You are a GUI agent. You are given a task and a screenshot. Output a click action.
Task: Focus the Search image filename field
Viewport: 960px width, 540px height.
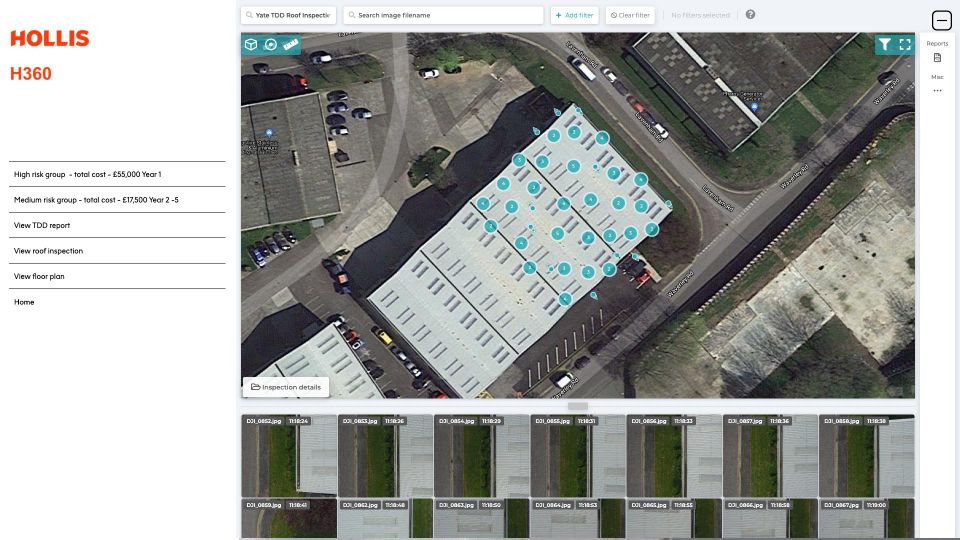pyautogui.click(x=443, y=15)
